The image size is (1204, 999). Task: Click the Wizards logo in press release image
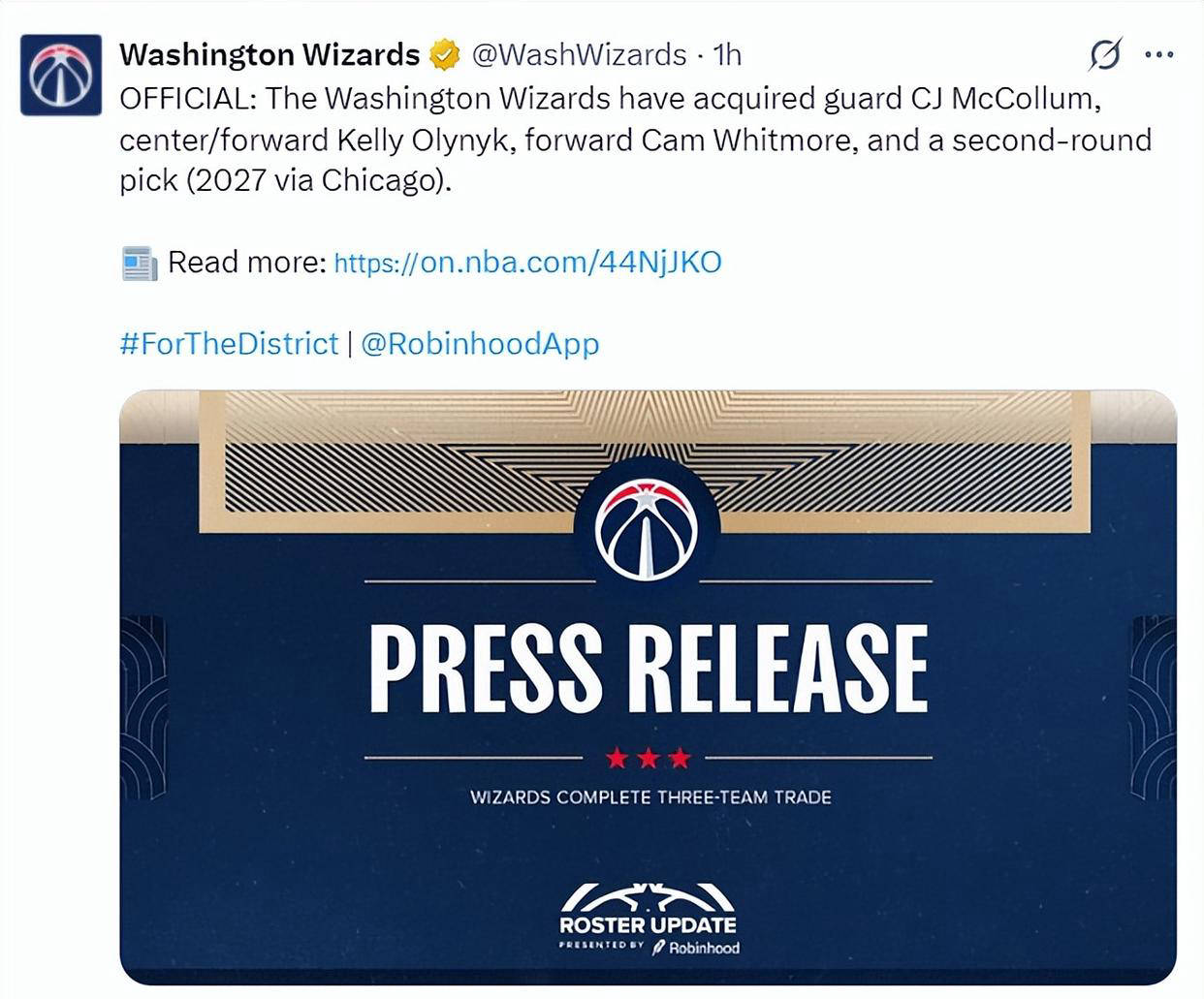coord(647,528)
